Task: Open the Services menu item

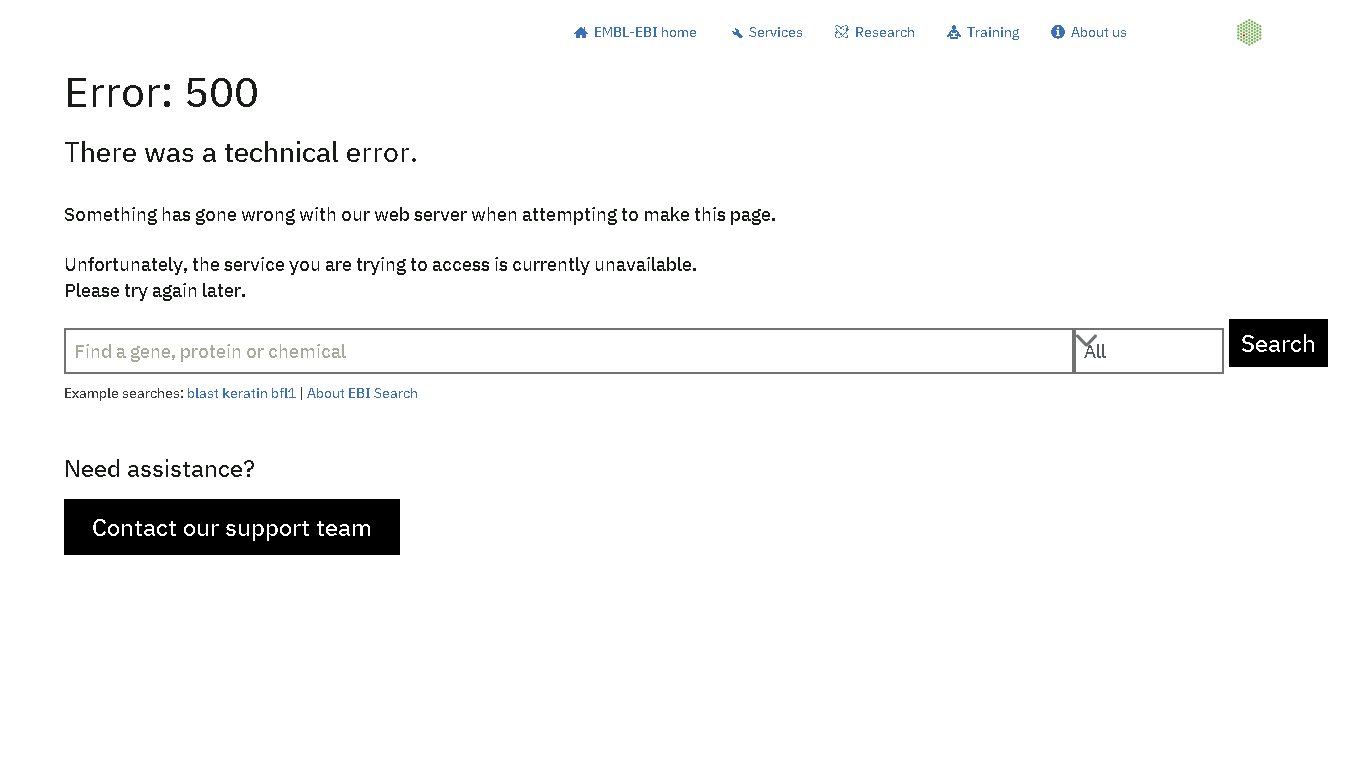Action: tap(775, 32)
